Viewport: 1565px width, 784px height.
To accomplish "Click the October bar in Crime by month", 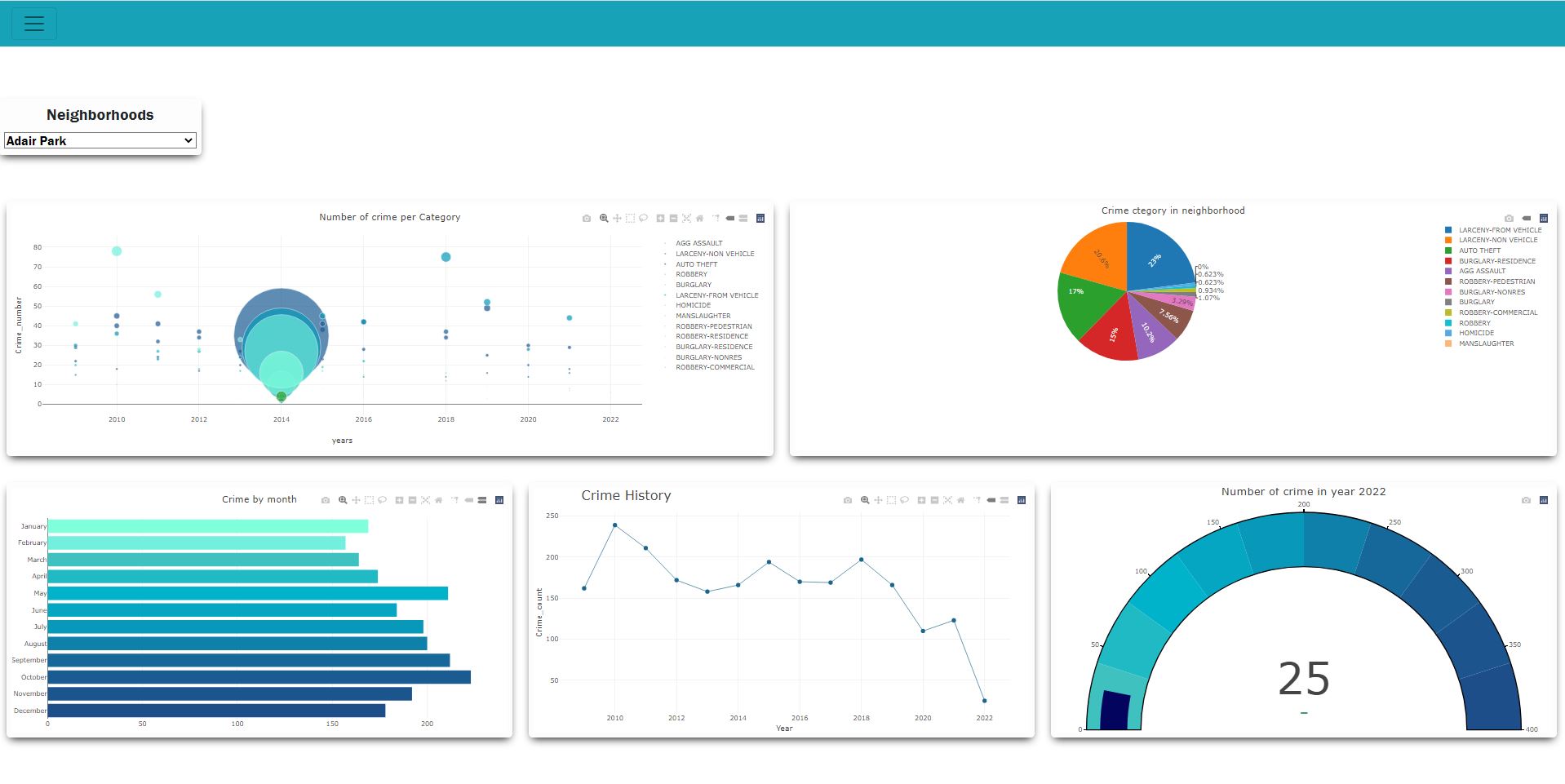I will pyautogui.click(x=259, y=677).
